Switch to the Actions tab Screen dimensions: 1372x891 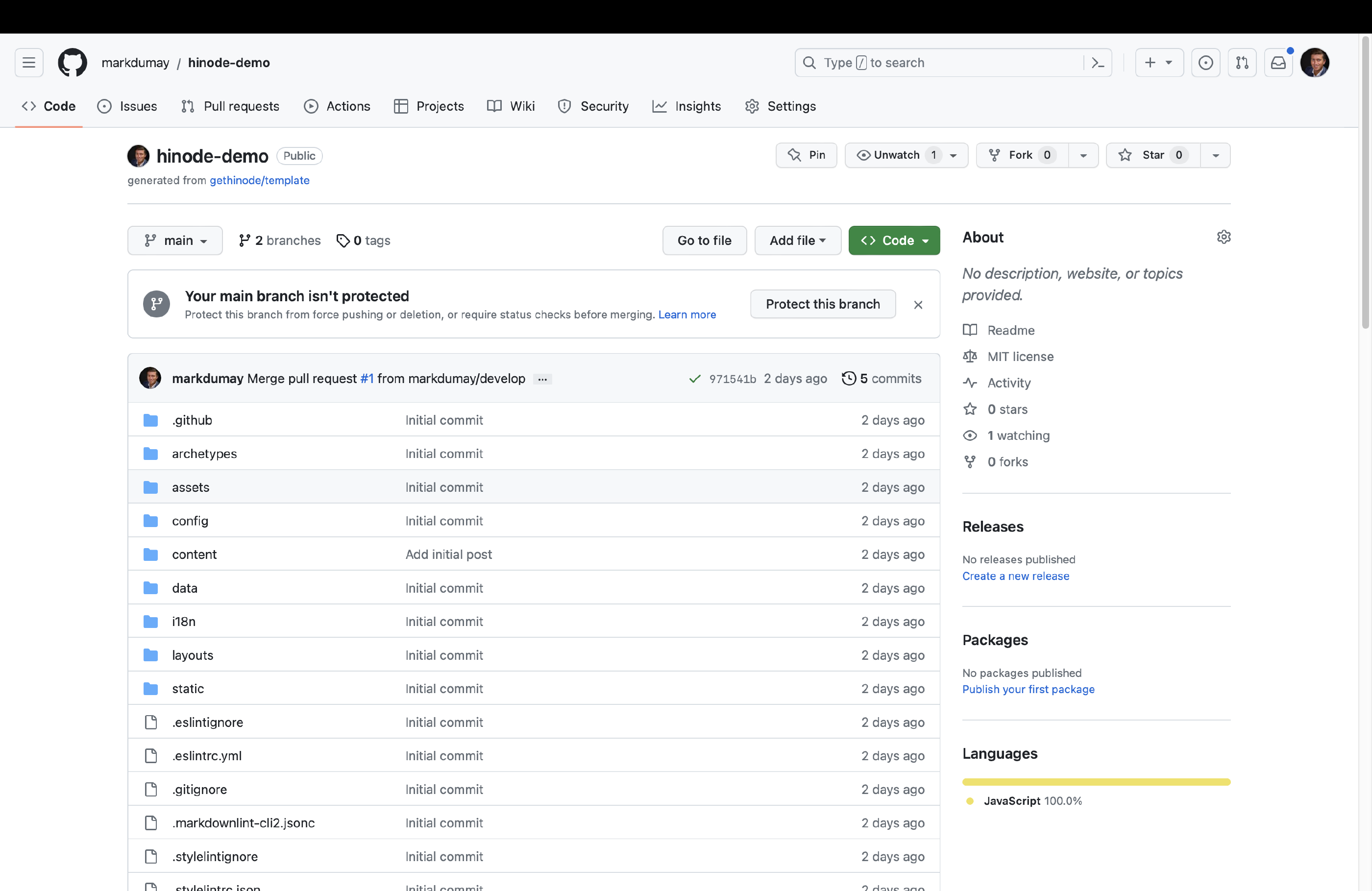(337, 106)
